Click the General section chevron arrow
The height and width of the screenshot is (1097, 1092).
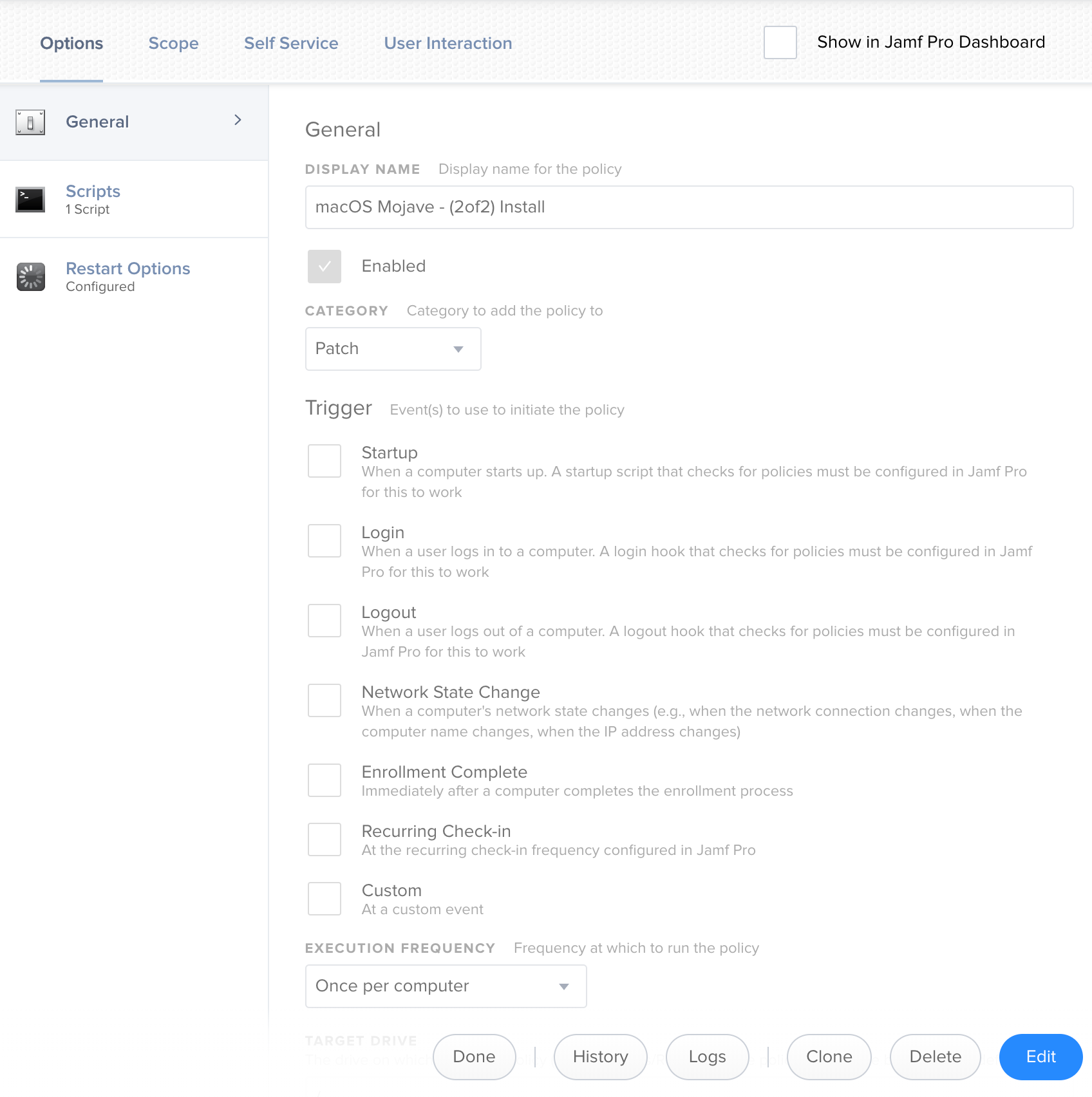pos(238,120)
